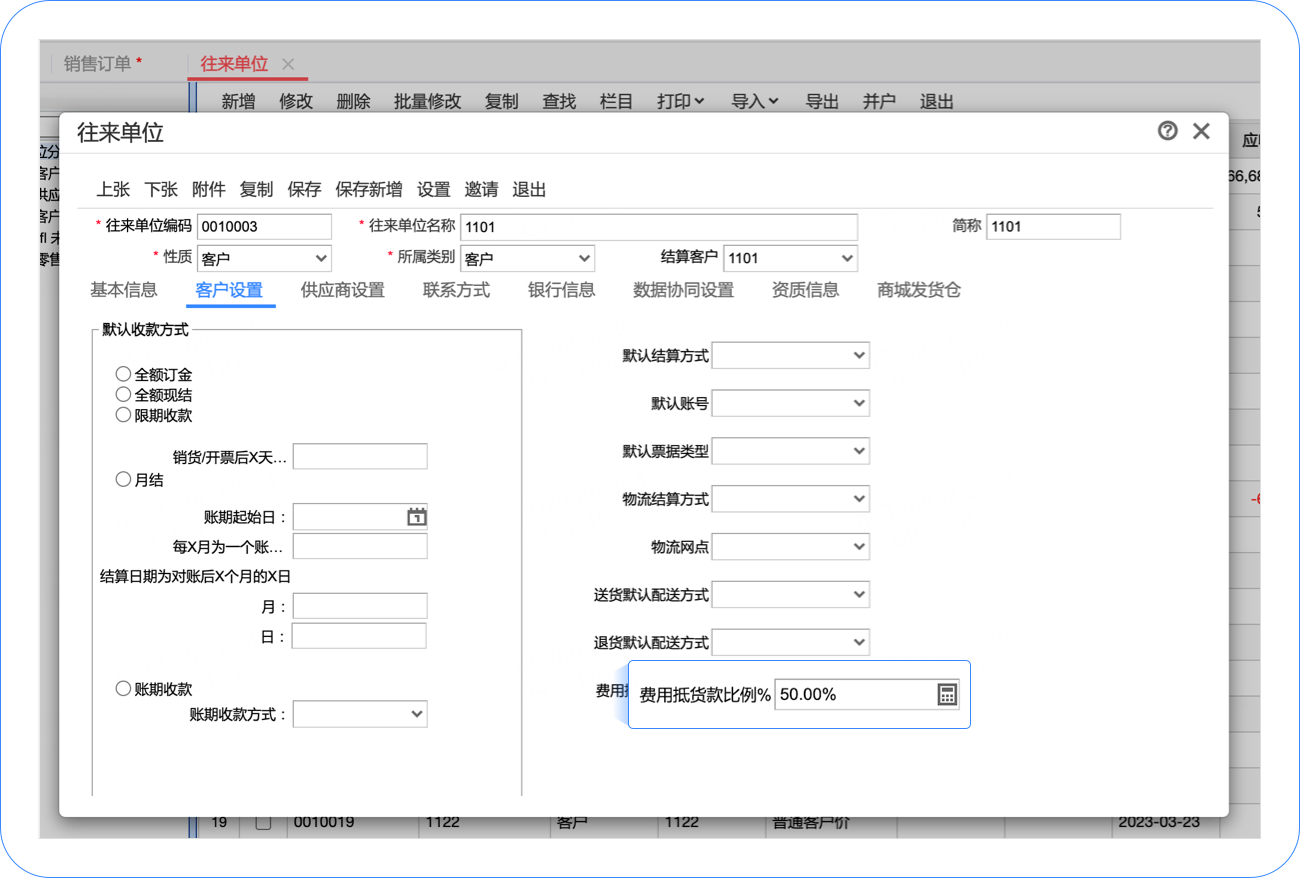The height and width of the screenshot is (878, 1300).
Task: Switch to the 销售订单 tab
Action: pyautogui.click(x=98, y=64)
